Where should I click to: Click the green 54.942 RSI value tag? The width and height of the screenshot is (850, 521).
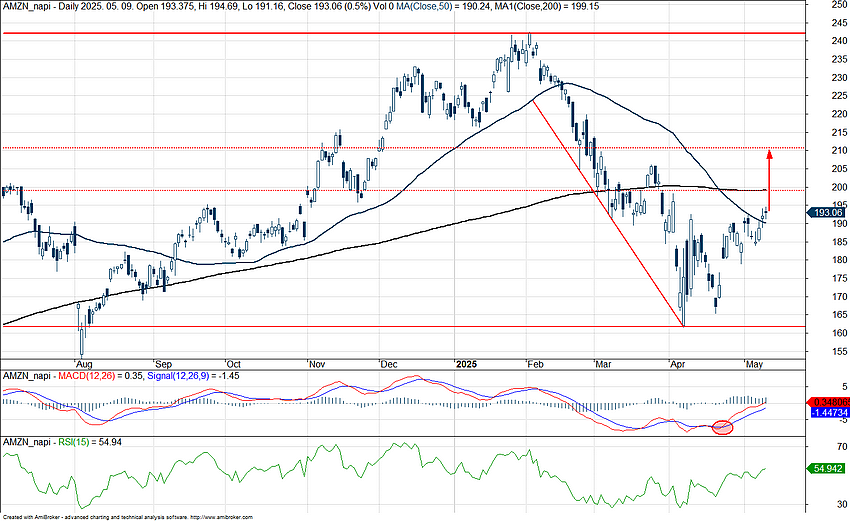point(826,468)
